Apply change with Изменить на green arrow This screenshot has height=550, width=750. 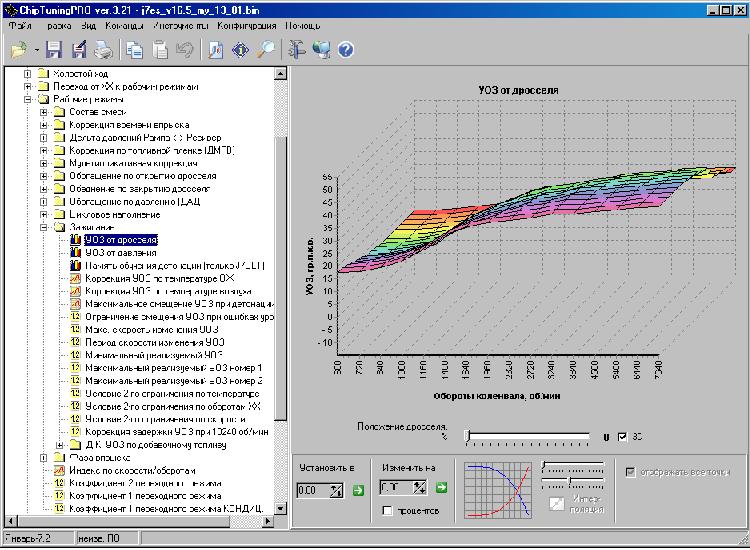click(x=441, y=488)
